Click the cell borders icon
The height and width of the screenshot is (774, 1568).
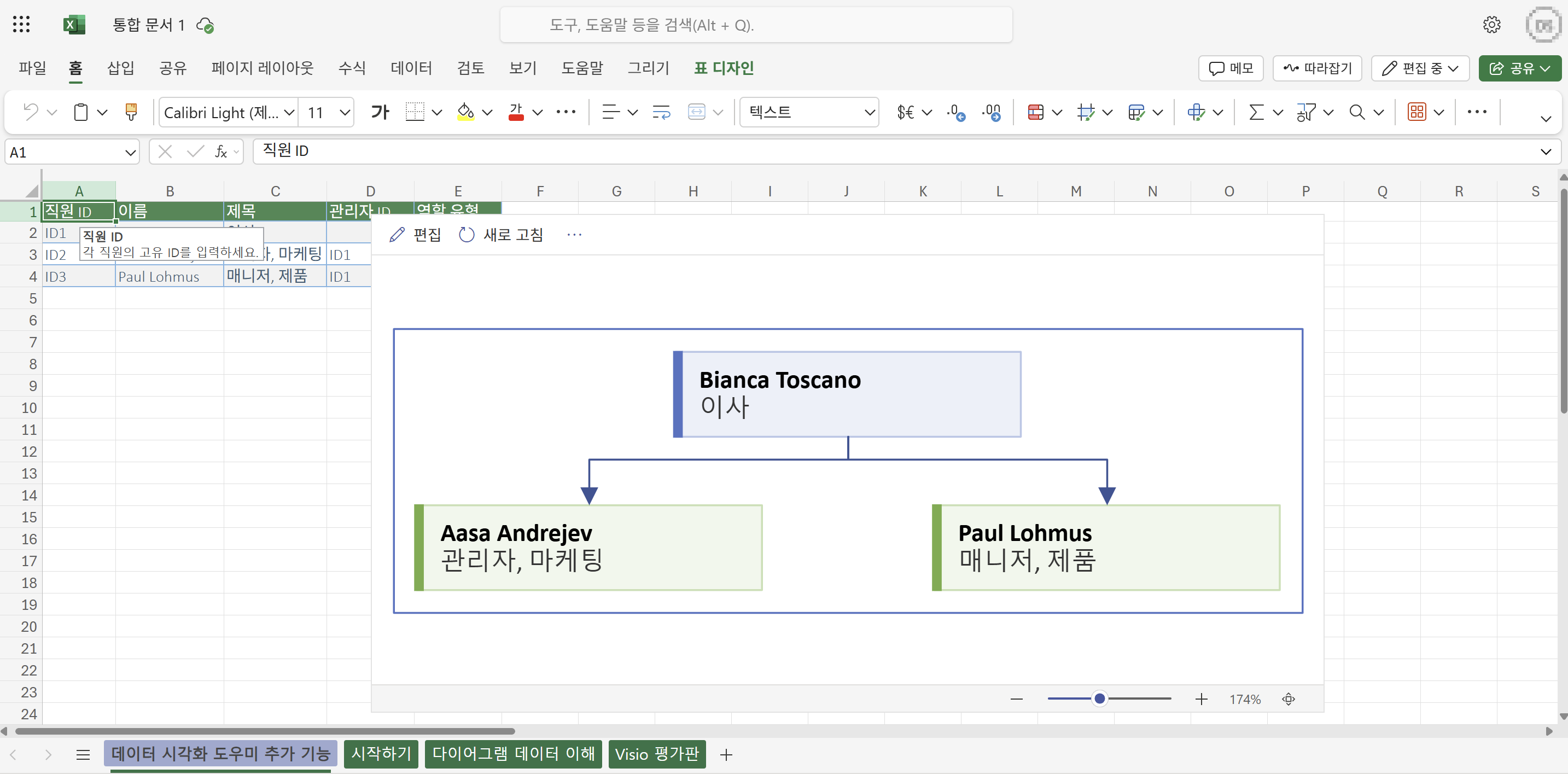(415, 112)
